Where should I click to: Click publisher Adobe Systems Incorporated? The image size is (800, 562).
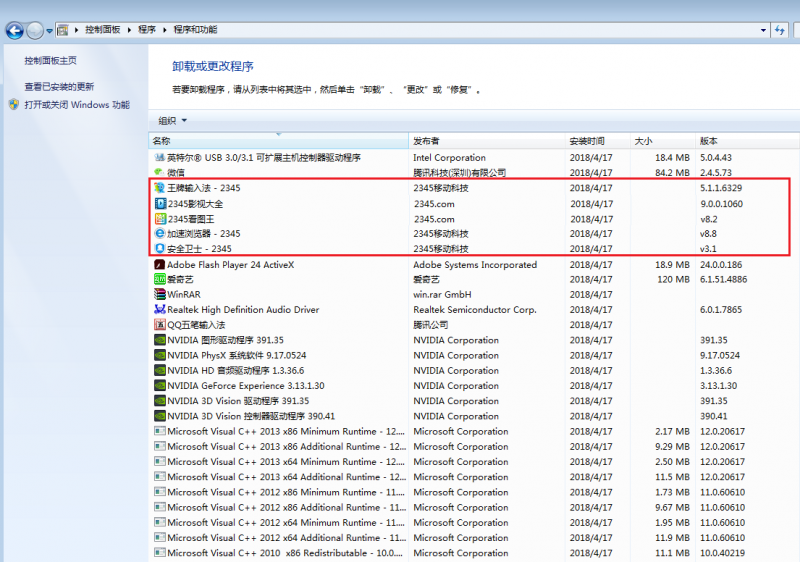pyautogui.click(x=475, y=265)
